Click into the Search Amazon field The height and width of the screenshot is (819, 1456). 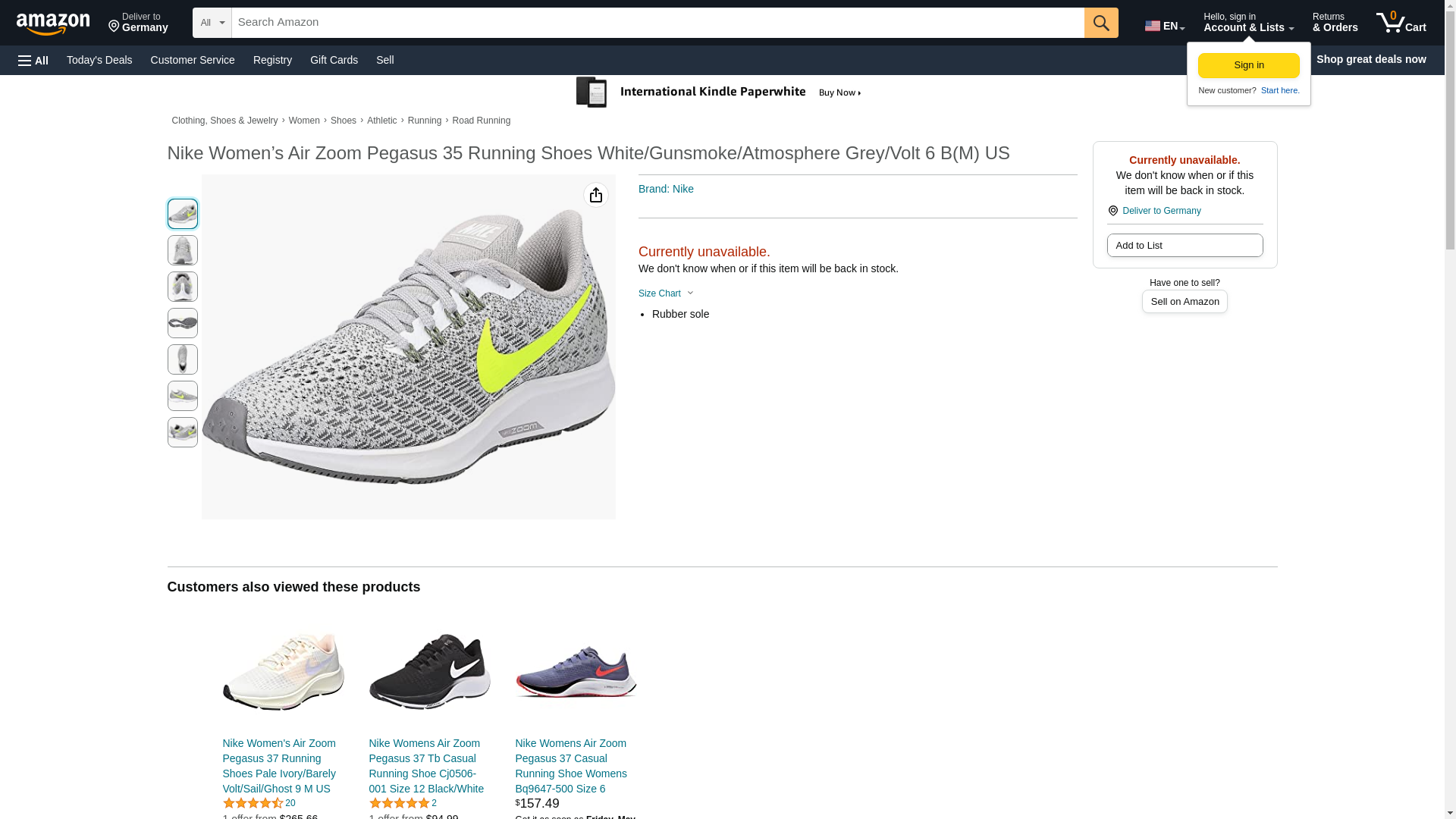pyautogui.click(x=657, y=23)
